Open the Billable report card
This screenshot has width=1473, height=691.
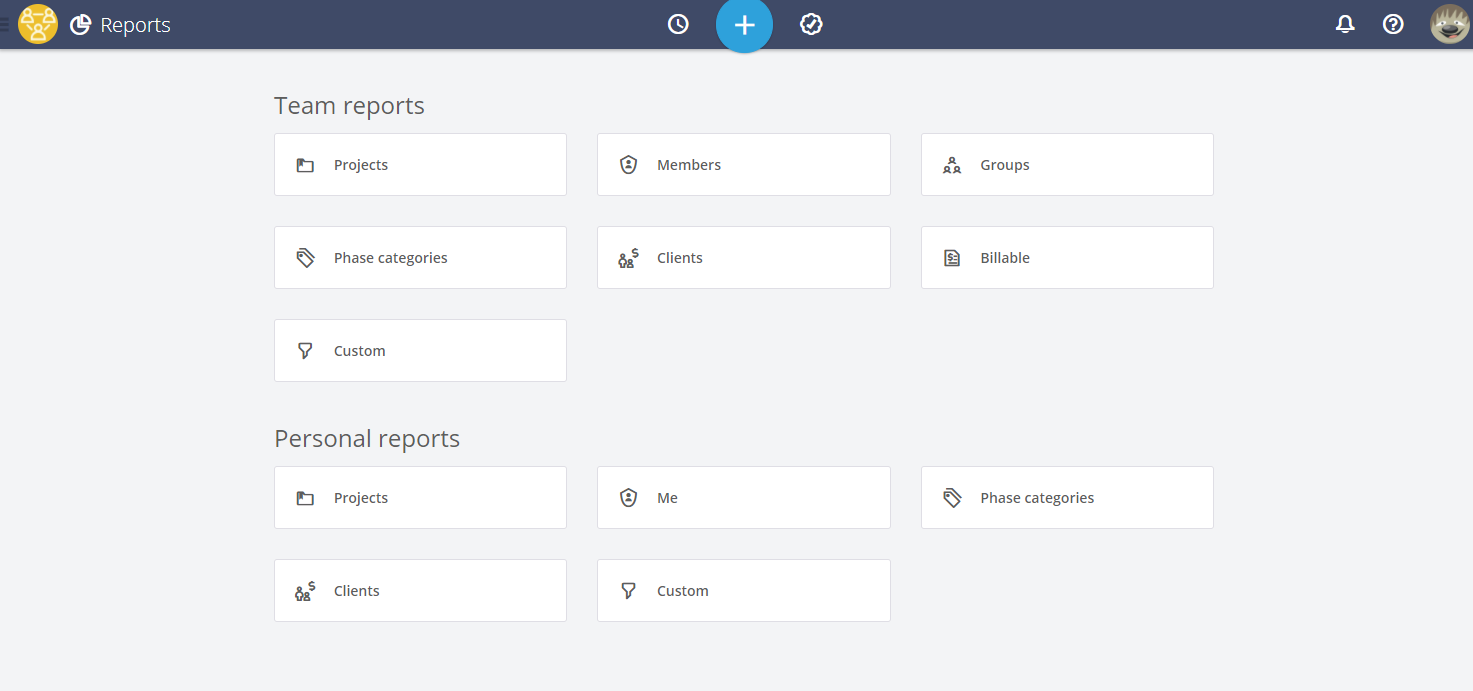pyautogui.click(x=1067, y=258)
